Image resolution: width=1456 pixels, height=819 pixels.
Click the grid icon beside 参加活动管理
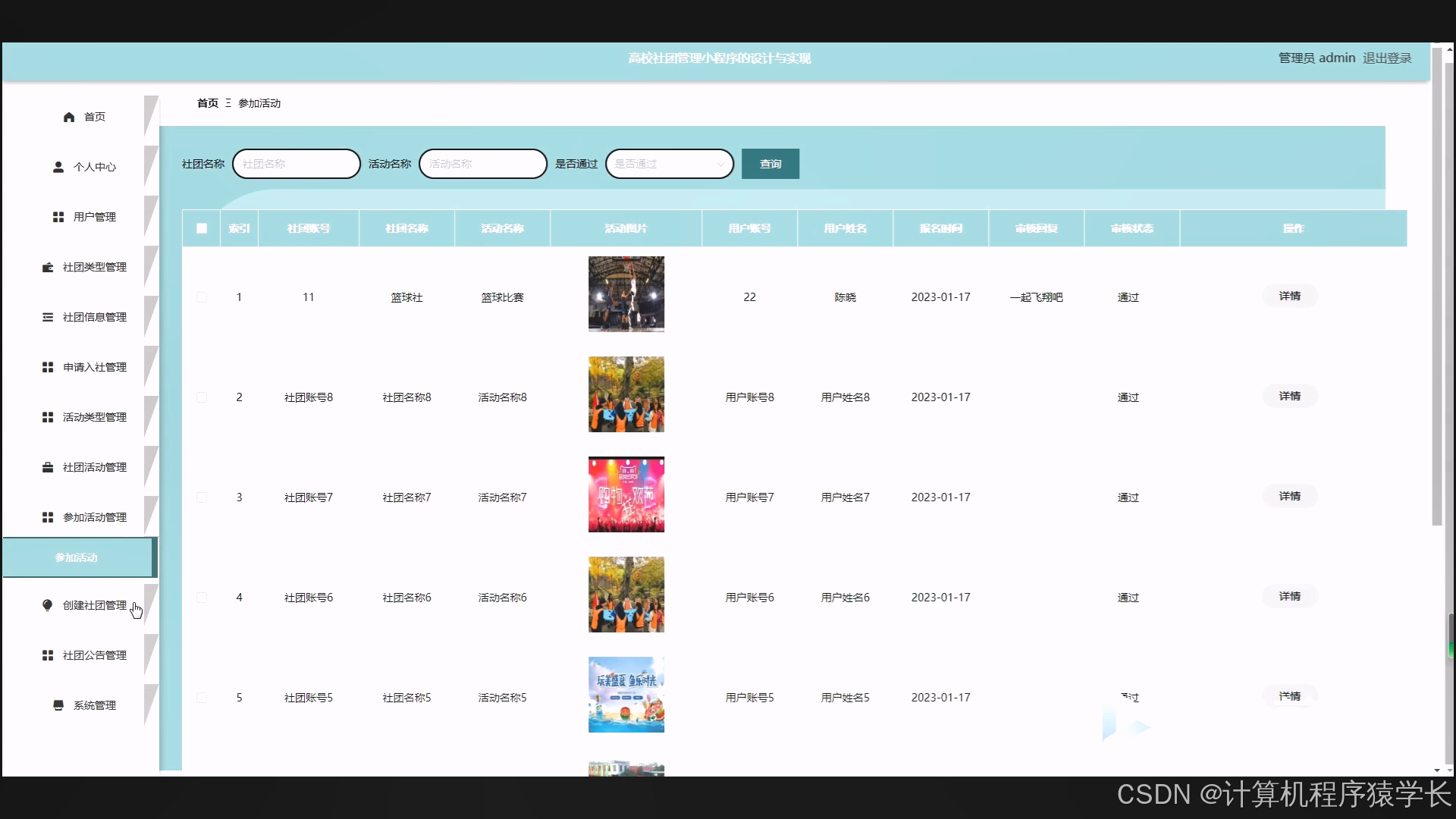48,517
